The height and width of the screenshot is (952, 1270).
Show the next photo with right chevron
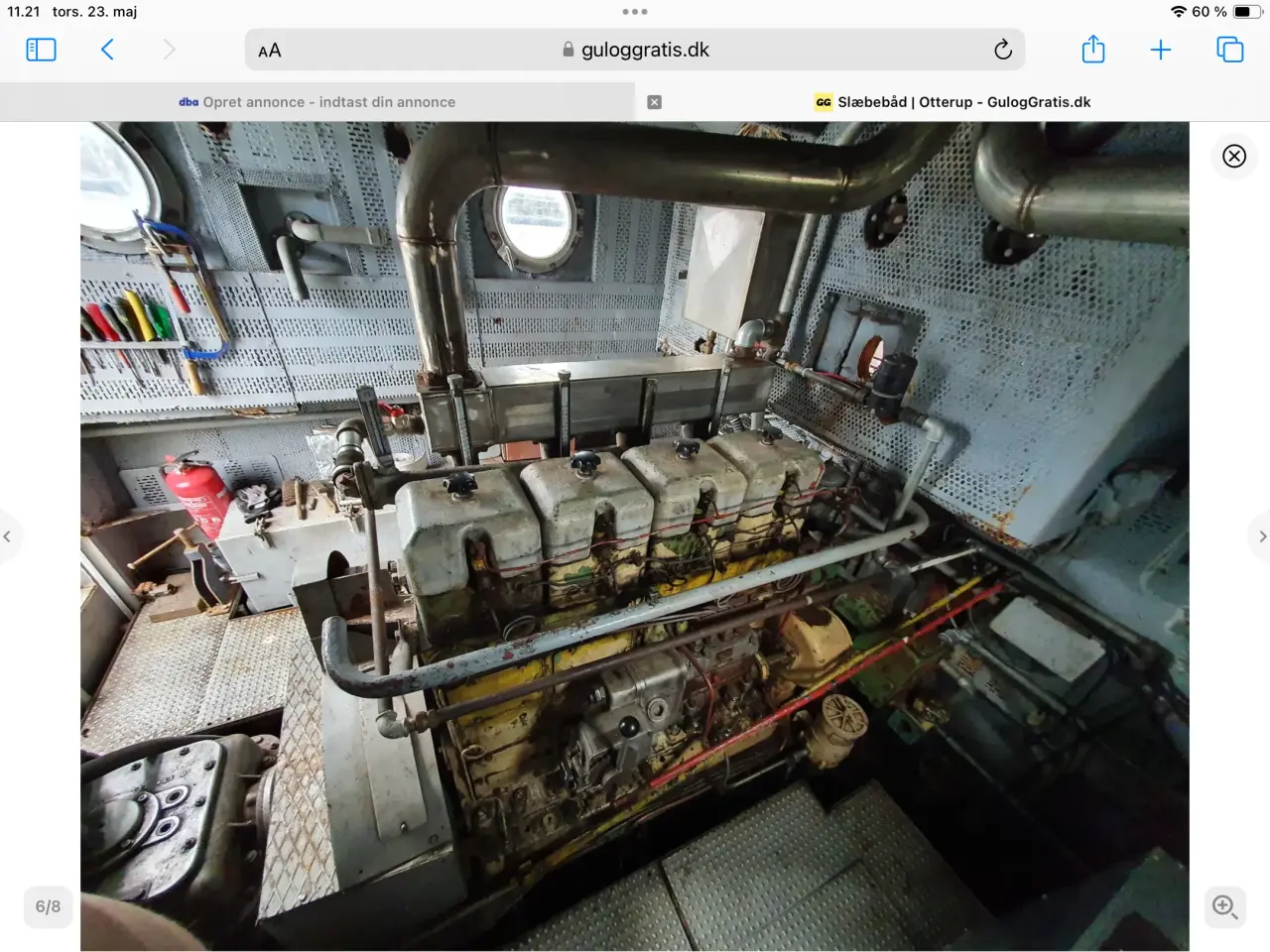[1262, 536]
